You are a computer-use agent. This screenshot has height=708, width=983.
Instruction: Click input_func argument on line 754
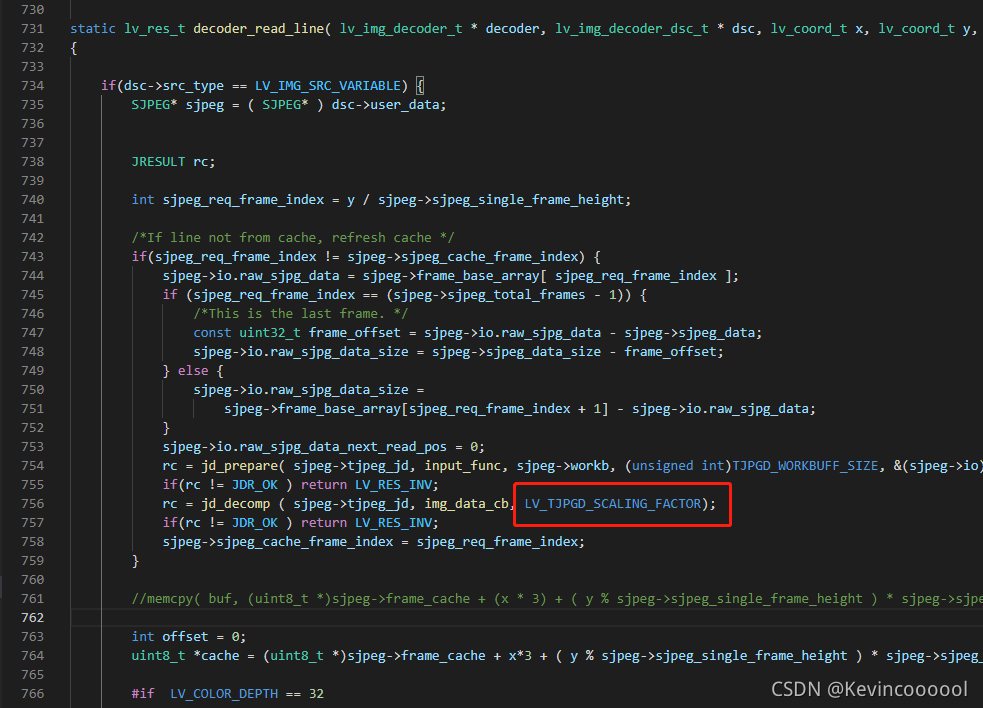pyautogui.click(x=463, y=466)
